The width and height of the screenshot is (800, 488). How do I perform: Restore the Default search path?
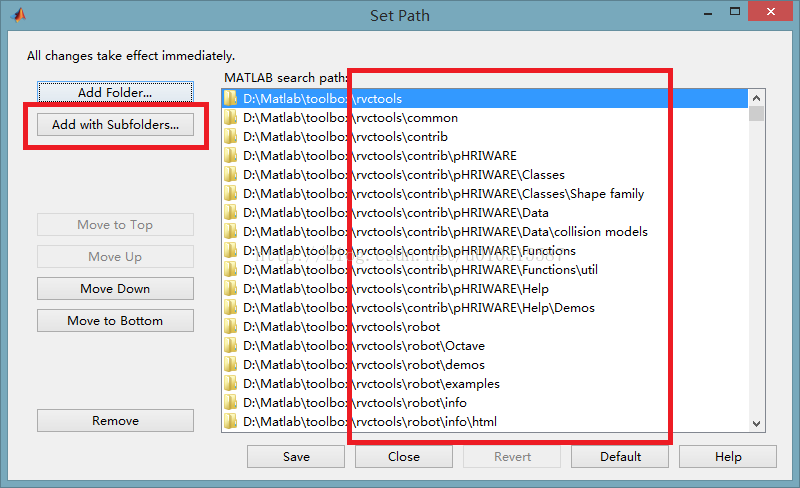pos(620,456)
